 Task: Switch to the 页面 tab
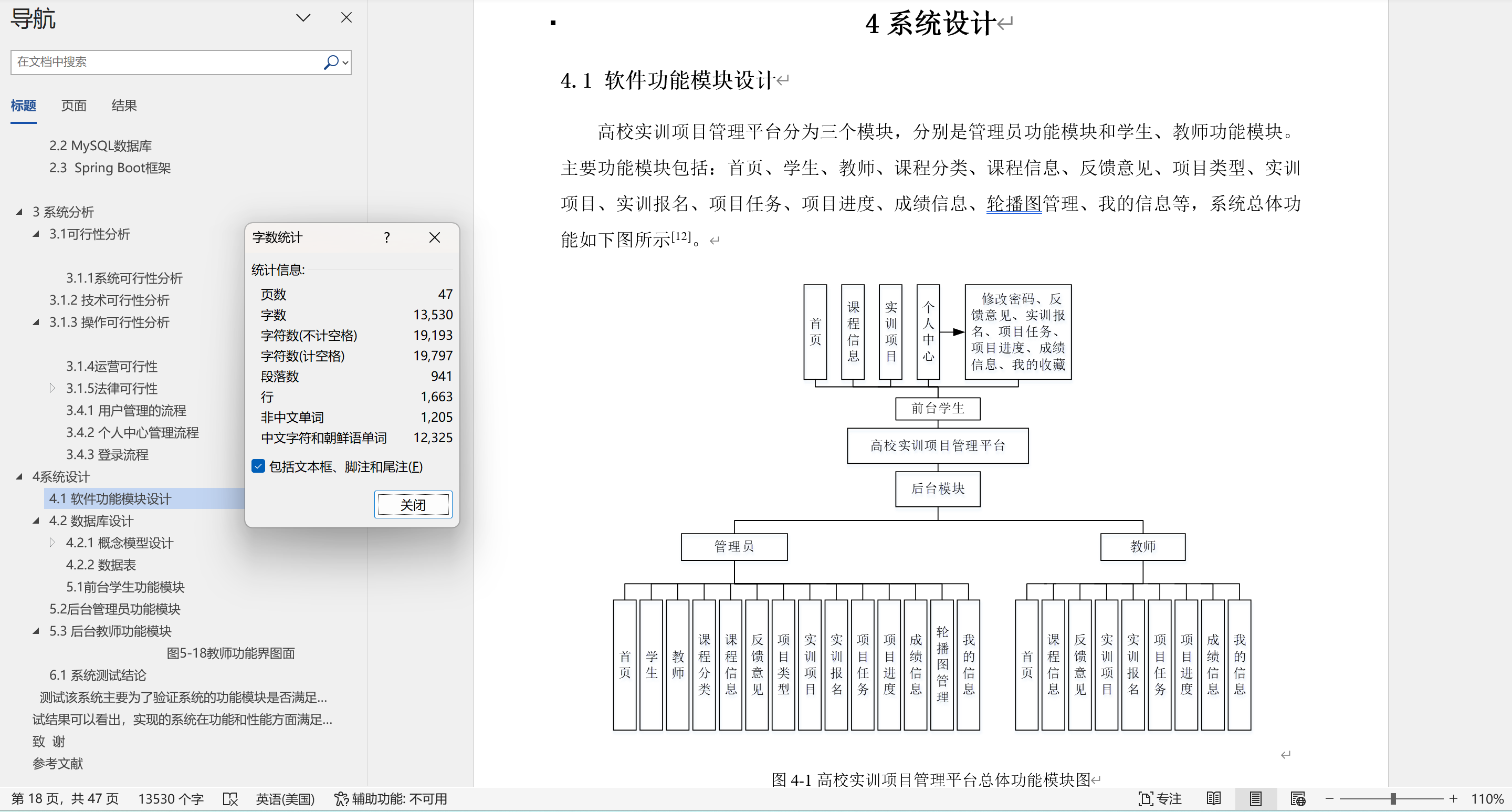(x=74, y=106)
